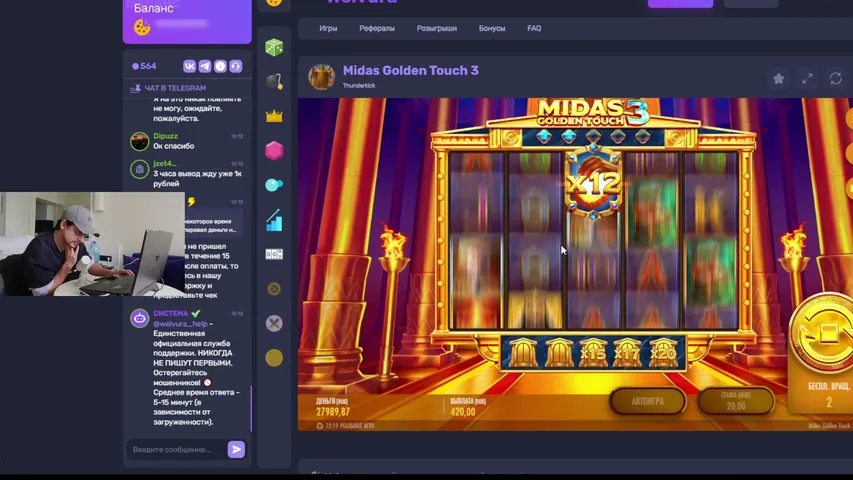Click the 564 online users counter
Screen dimensions: 853x480
tap(144, 66)
